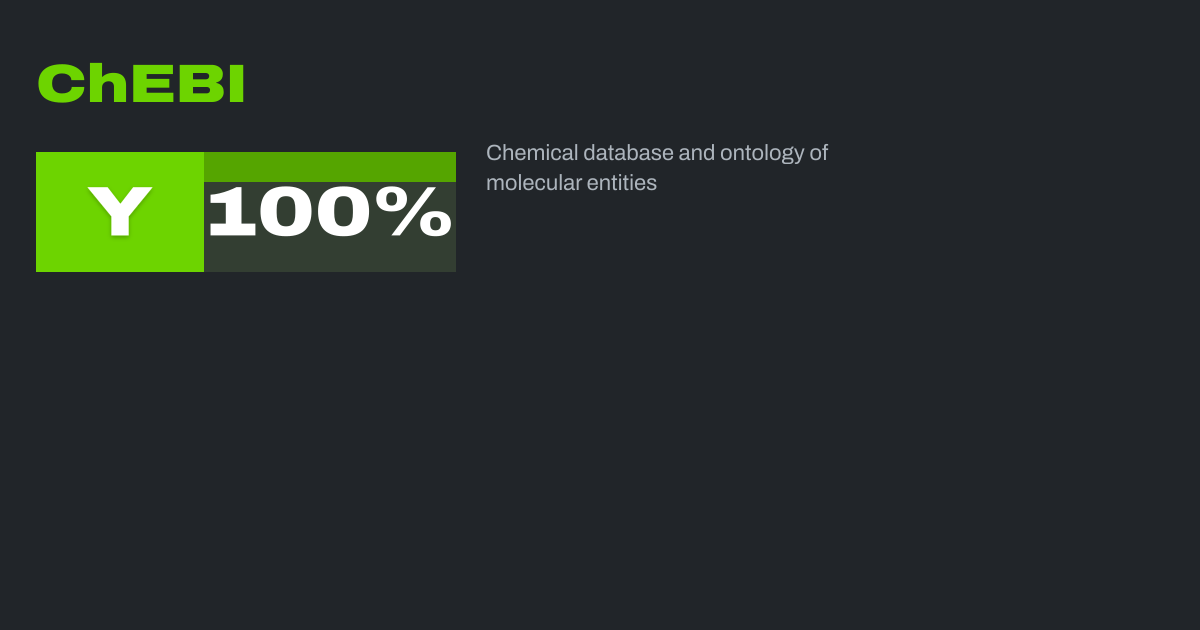Click the dark green progress strip
1200x630 pixels.
pos(329,166)
